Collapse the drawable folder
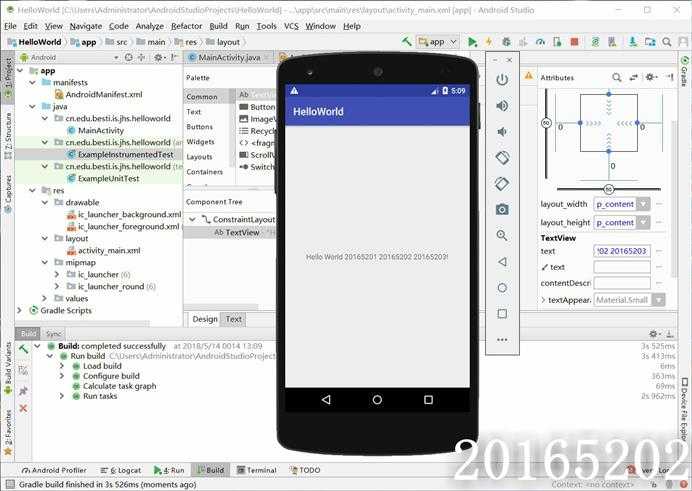This screenshot has height=491, width=692. coord(45,202)
